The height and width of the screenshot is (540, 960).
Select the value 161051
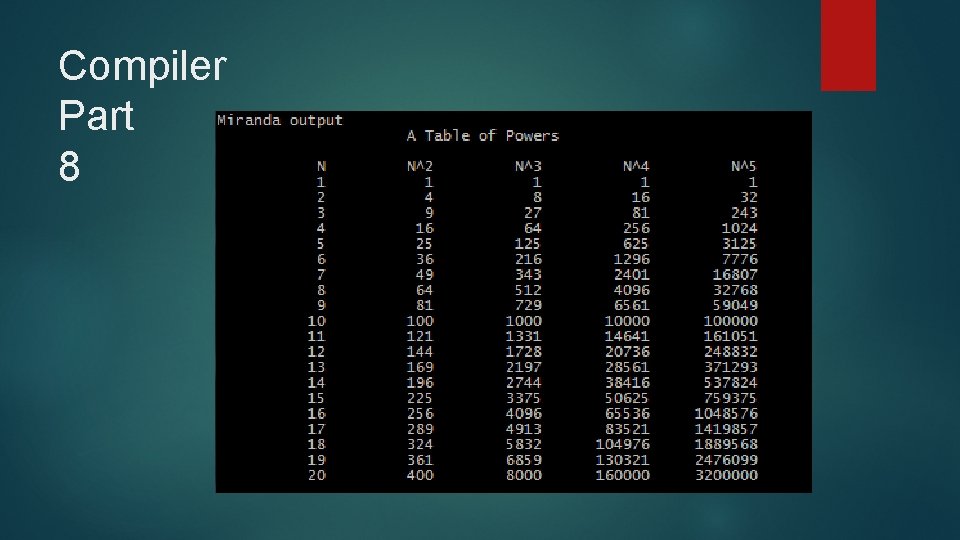pyautogui.click(x=730, y=337)
